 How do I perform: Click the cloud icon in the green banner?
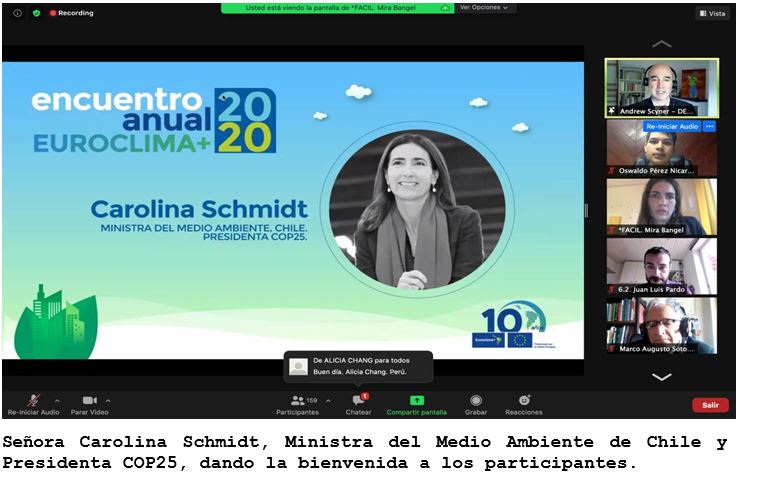(445, 8)
